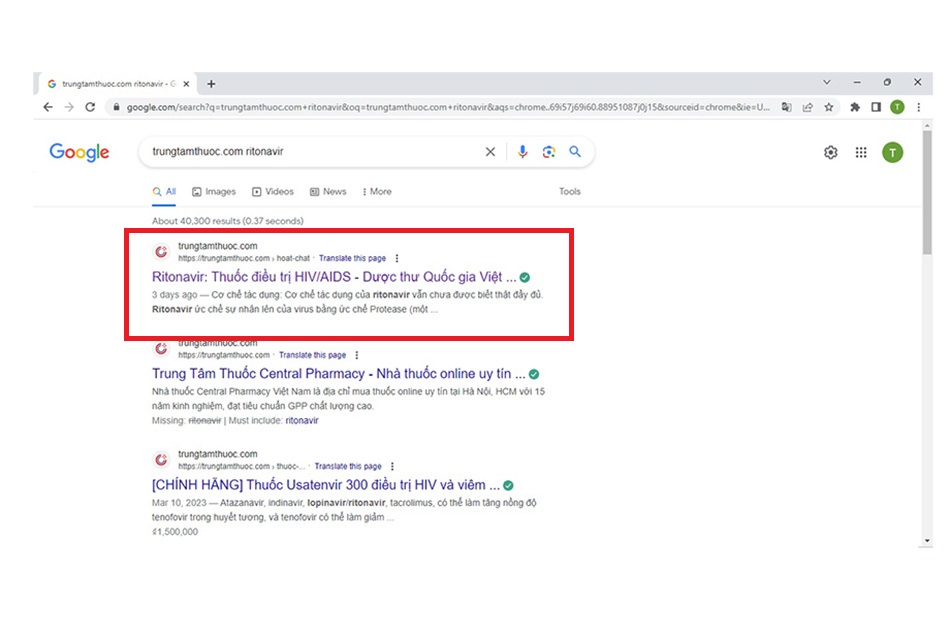950x633 pixels.
Task: Go to the Google logo homepage
Action: click(x=79, y=152)
